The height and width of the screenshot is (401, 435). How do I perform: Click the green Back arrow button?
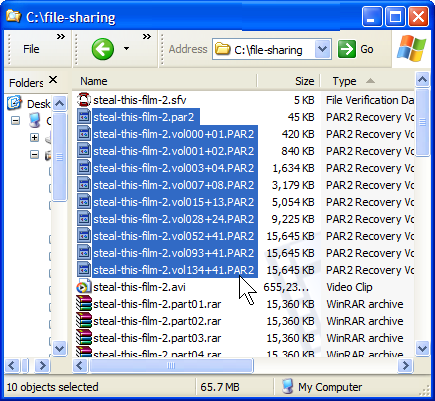coord(103,49)
